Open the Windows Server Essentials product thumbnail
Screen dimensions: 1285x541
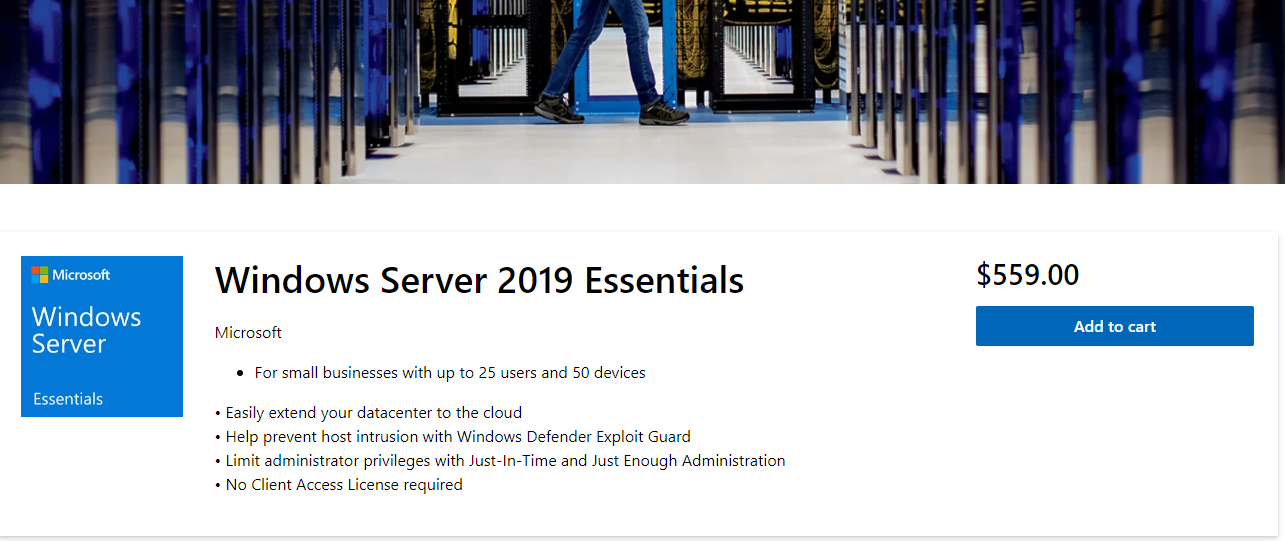[x=102, y=336]
